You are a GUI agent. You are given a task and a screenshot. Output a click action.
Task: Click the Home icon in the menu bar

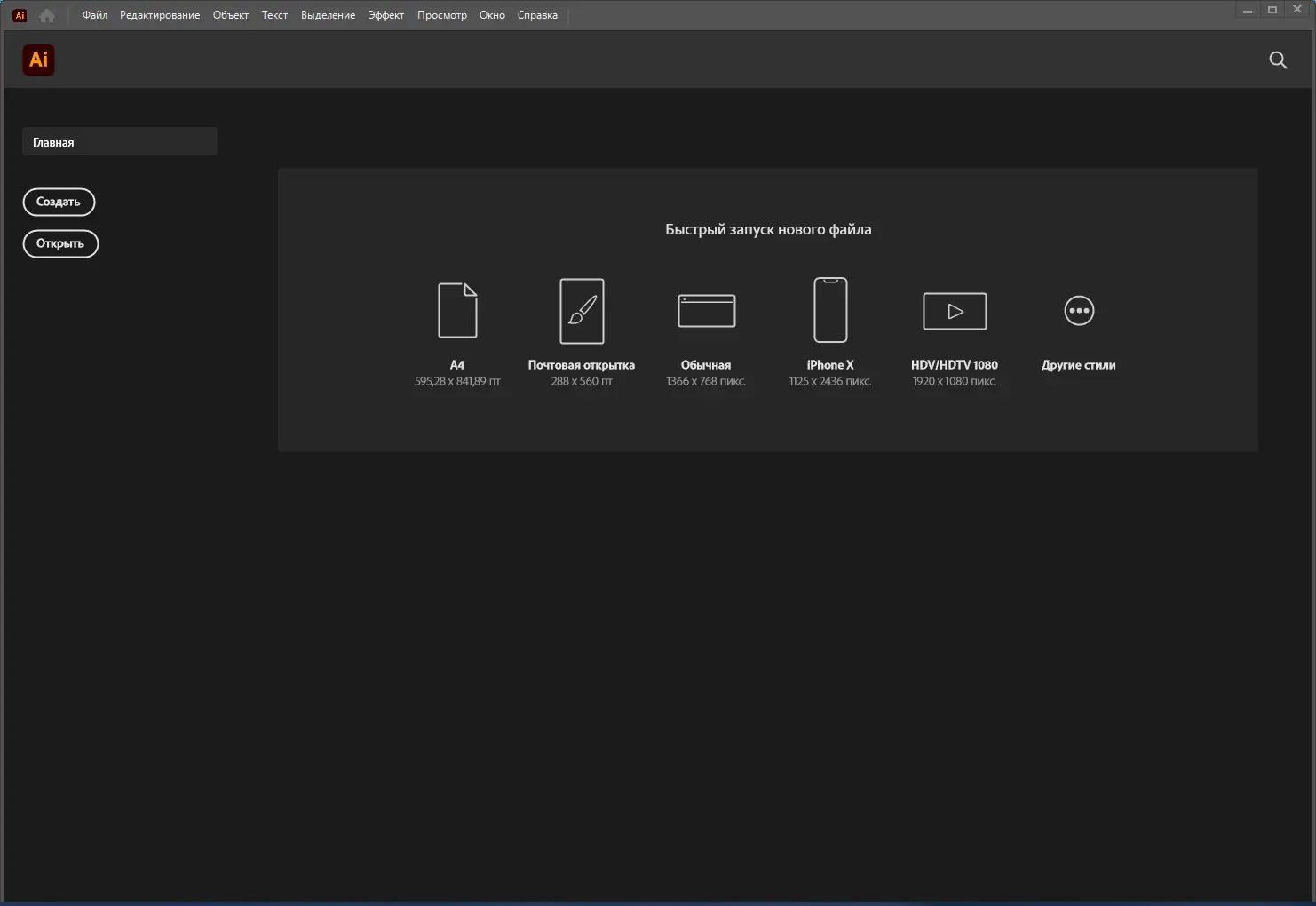pyautogui.click(x=47, y=15)
